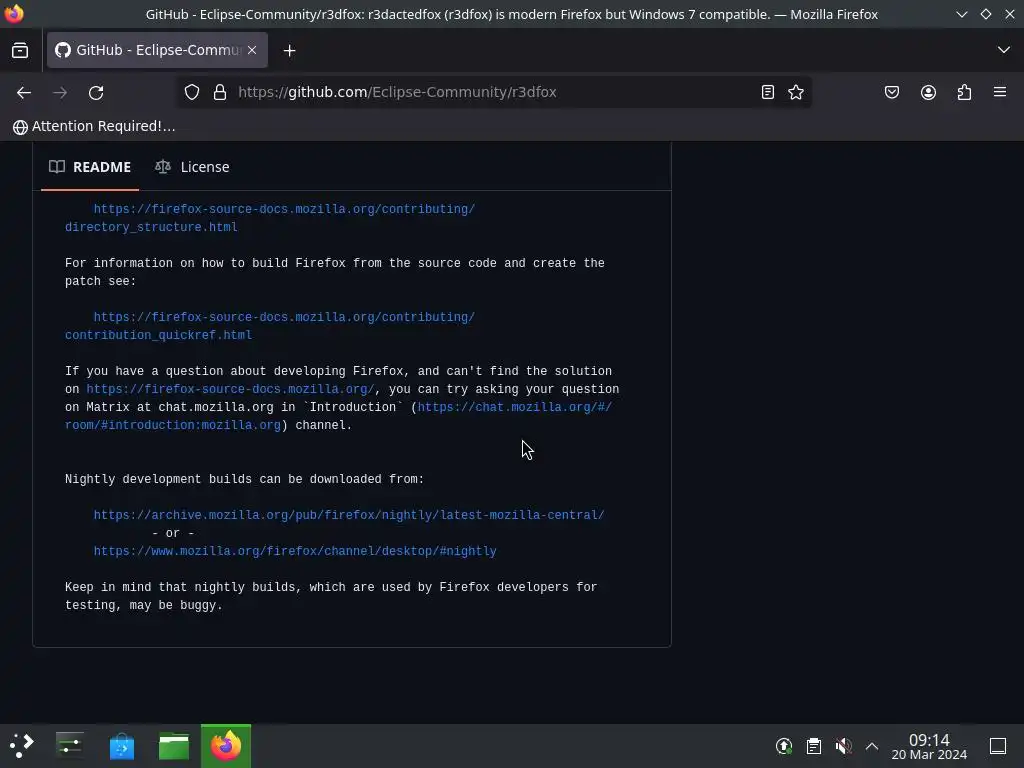Click text 'Nightly development builds can be downloaded from:'
This screenshot has width=1024, height=768.
pyautogui.click(x=244, y=479)
